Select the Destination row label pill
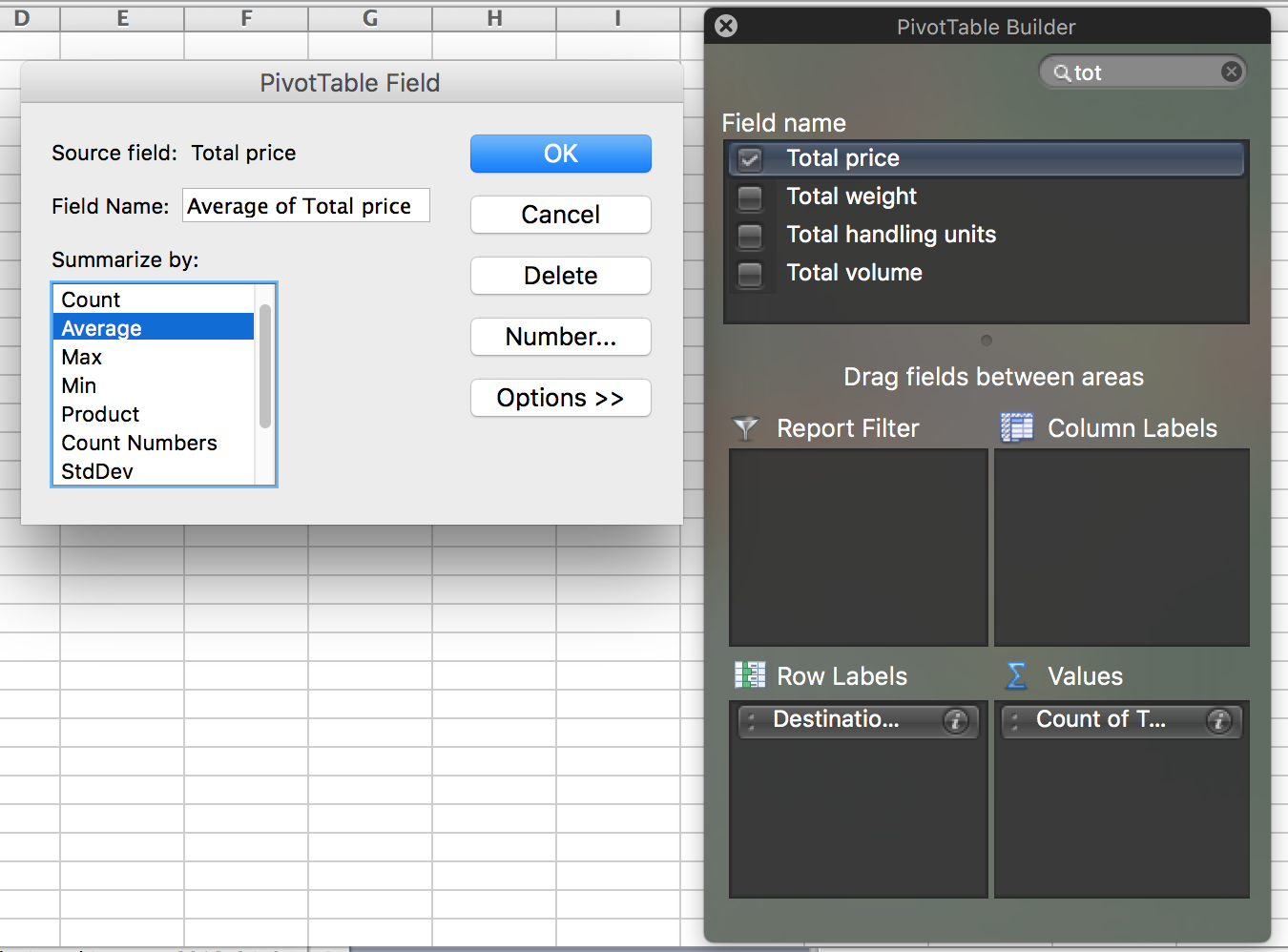The image size is (1288, 952). click(859, 720)
